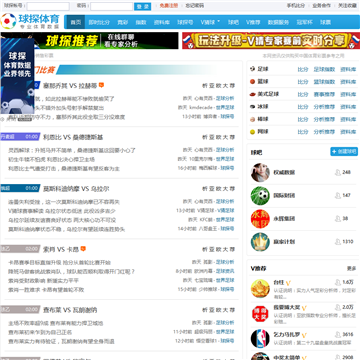Click the 国际财团 group name
360x360 pixels.
[x=284, y=195]
